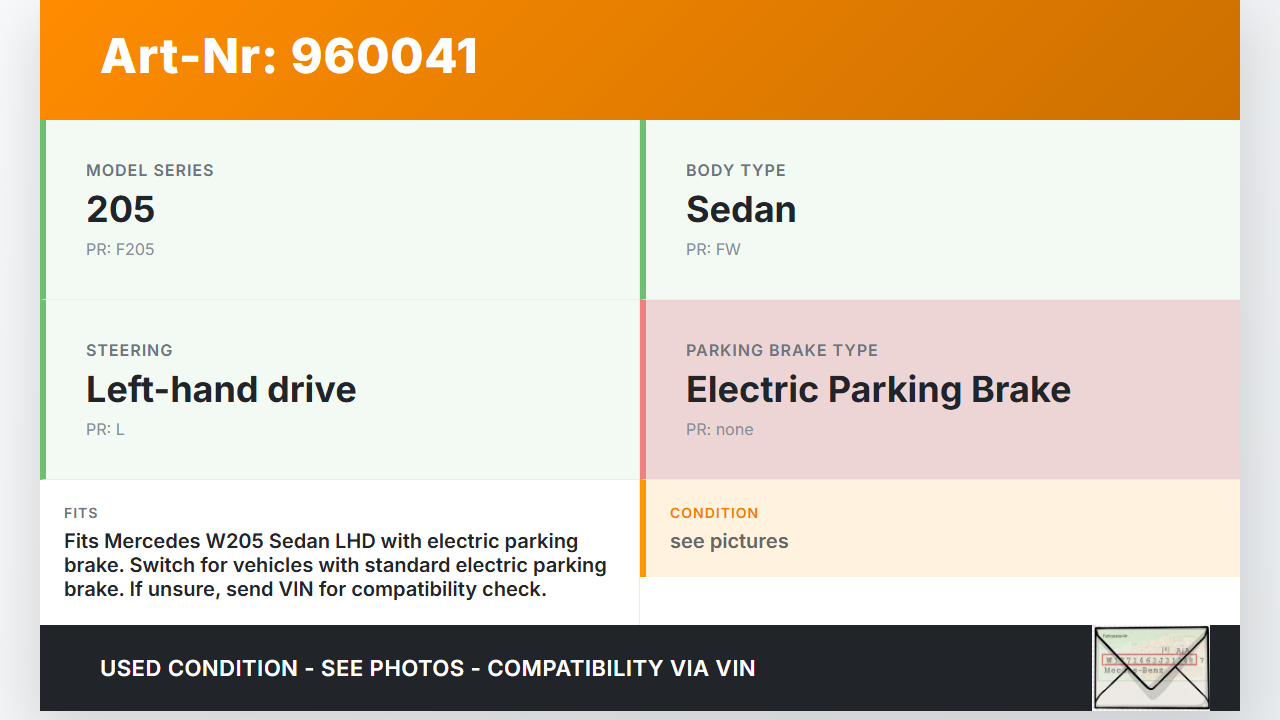Click the PR: none label
1280x720 pixels.
[720, 430]
